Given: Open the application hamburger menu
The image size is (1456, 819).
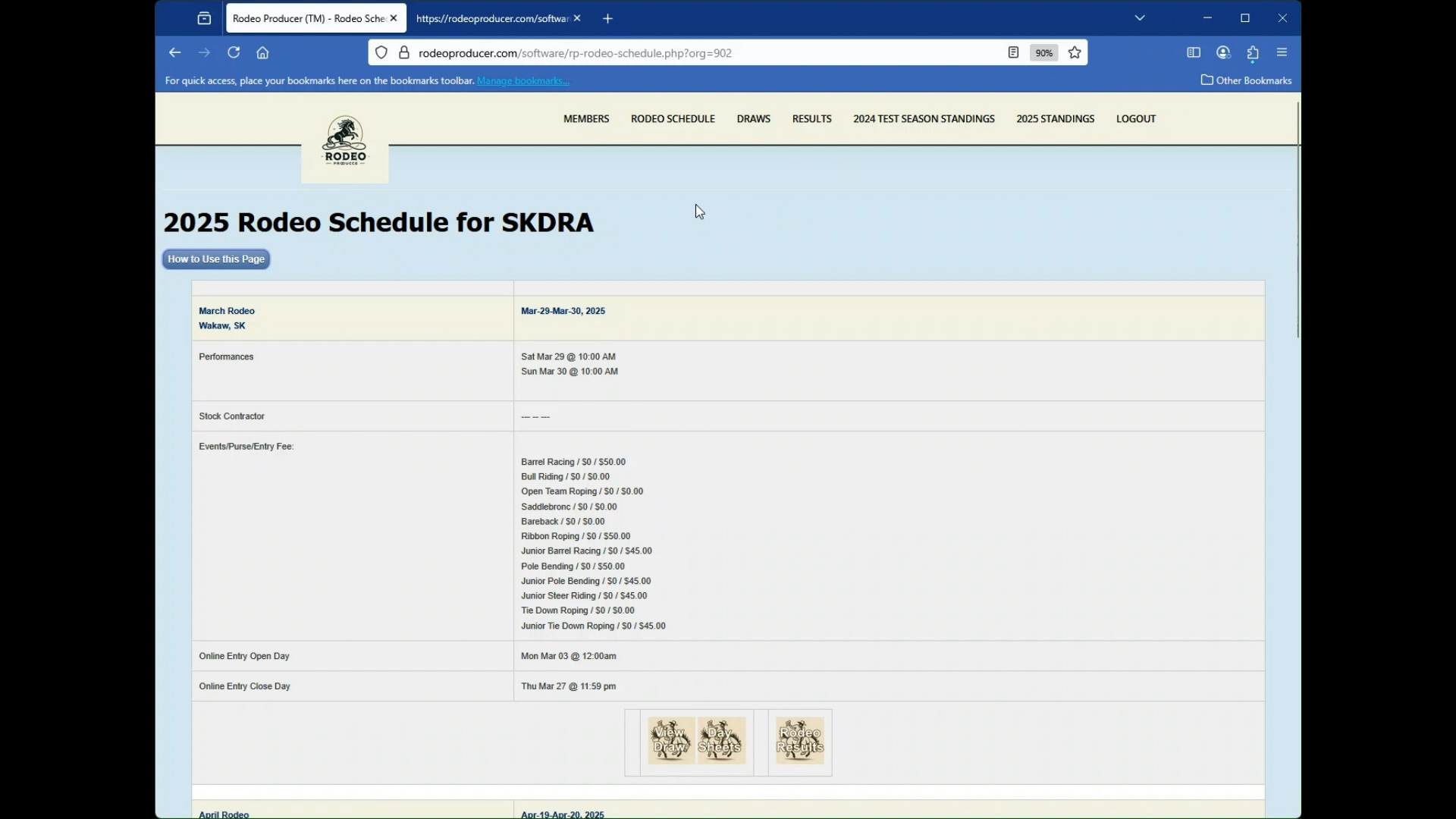Looking at the screenshot, I should [x=1282, y=52].
